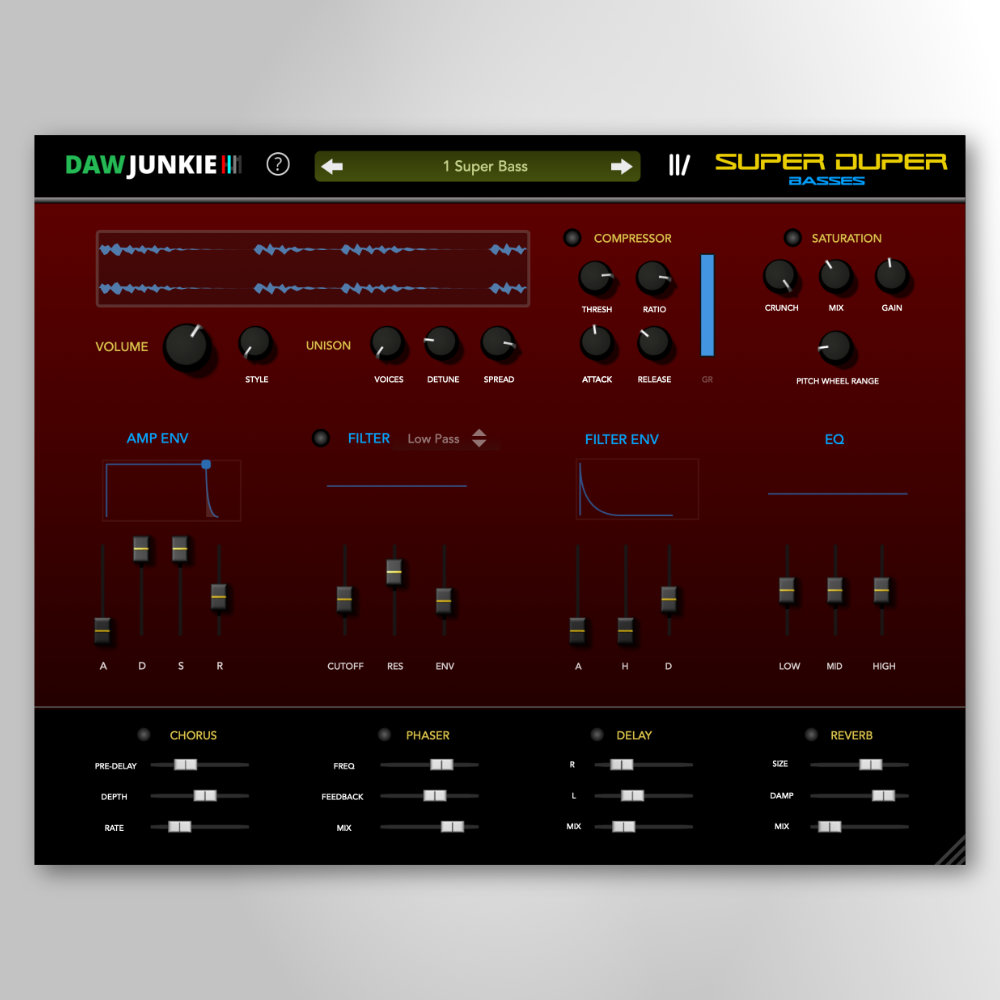Click the filter Res slider handle
Screen dimensions: 1000x1000
394,571
